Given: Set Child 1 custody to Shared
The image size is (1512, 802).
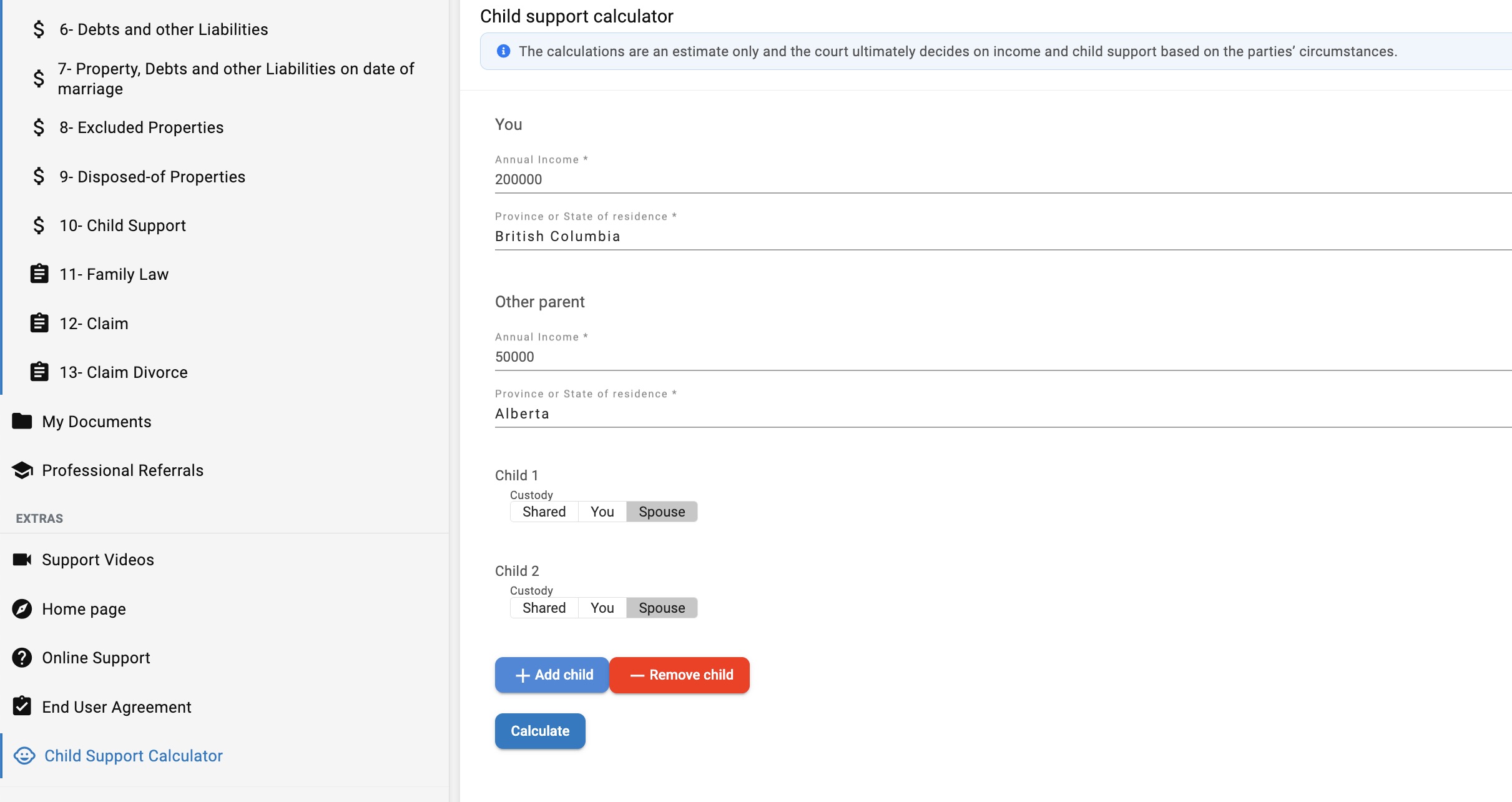Looking at the screenshot, I should click(x=544, y=512).
